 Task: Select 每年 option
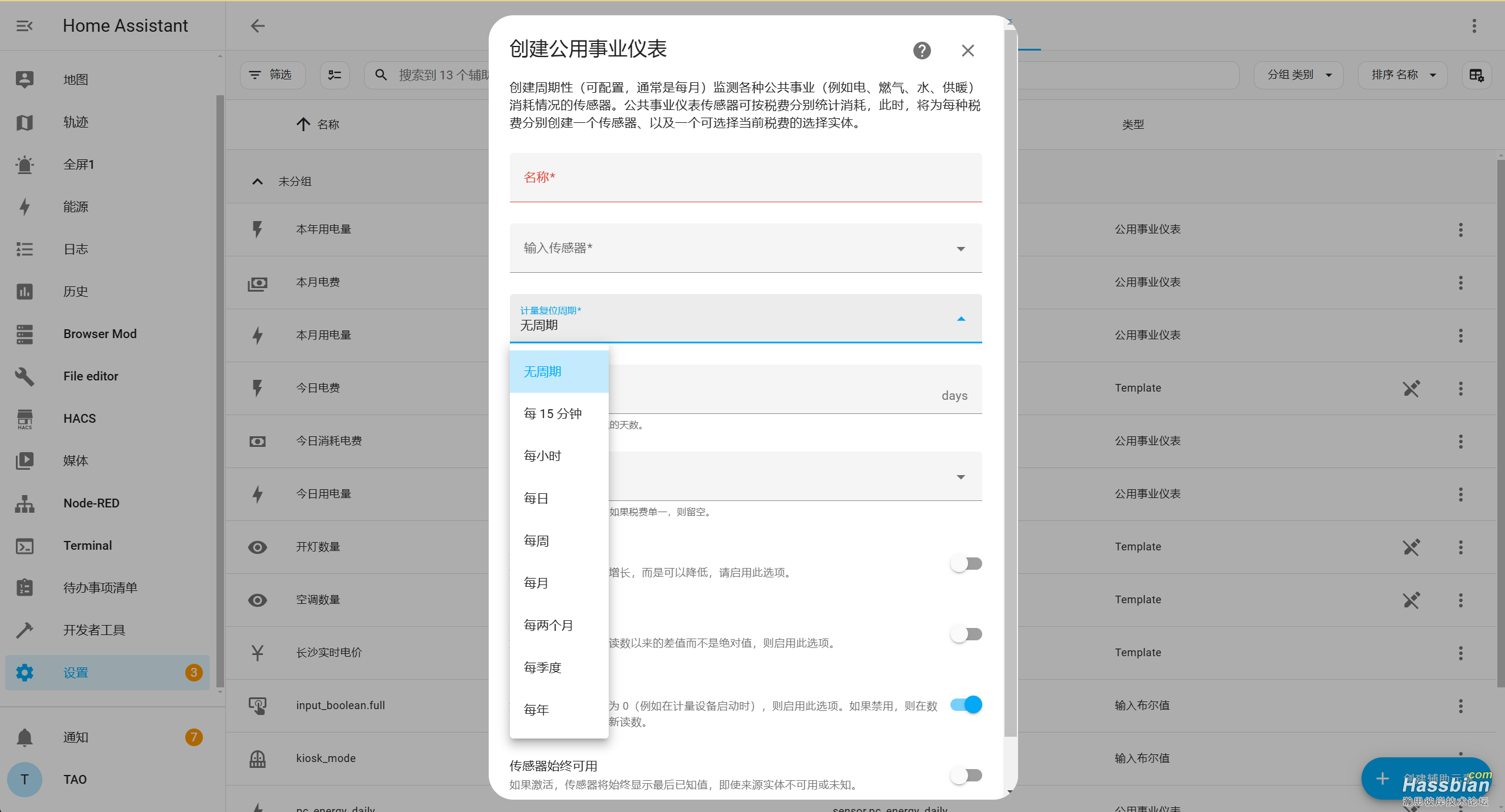tap(559, 710)
